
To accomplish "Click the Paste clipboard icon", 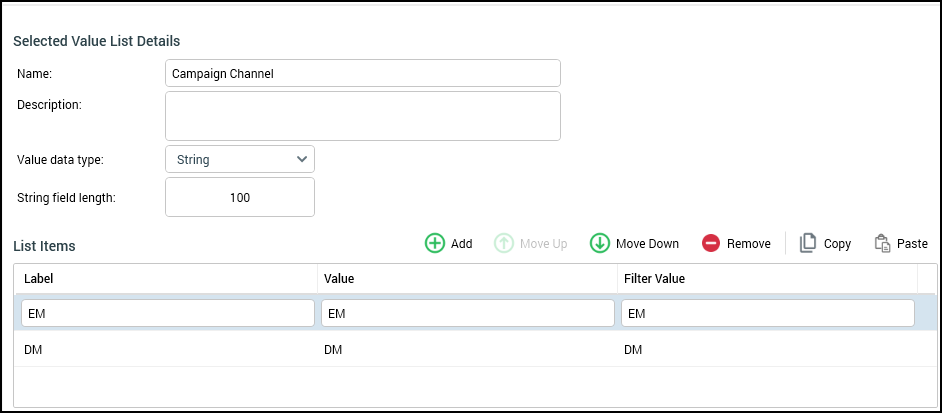I will tap(882, 243).
